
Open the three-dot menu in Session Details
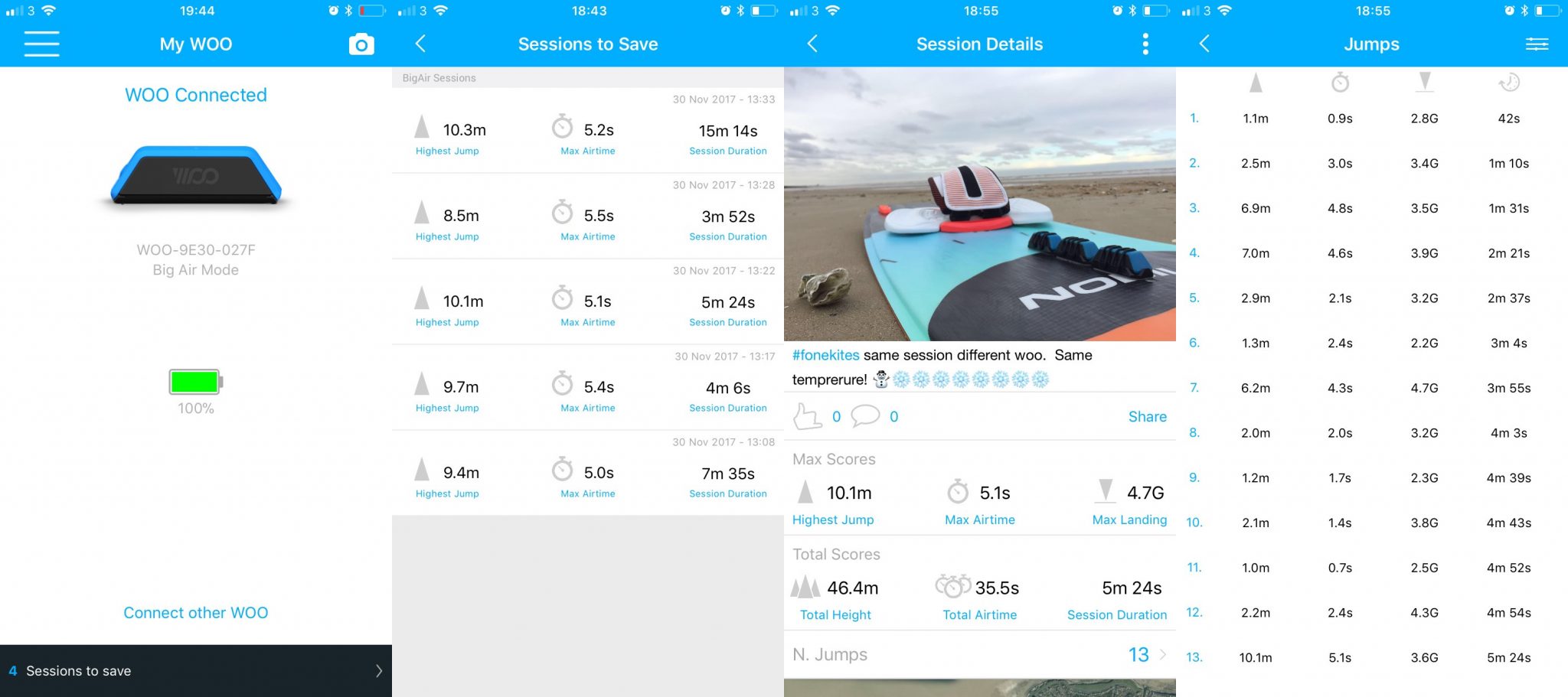1145,44
